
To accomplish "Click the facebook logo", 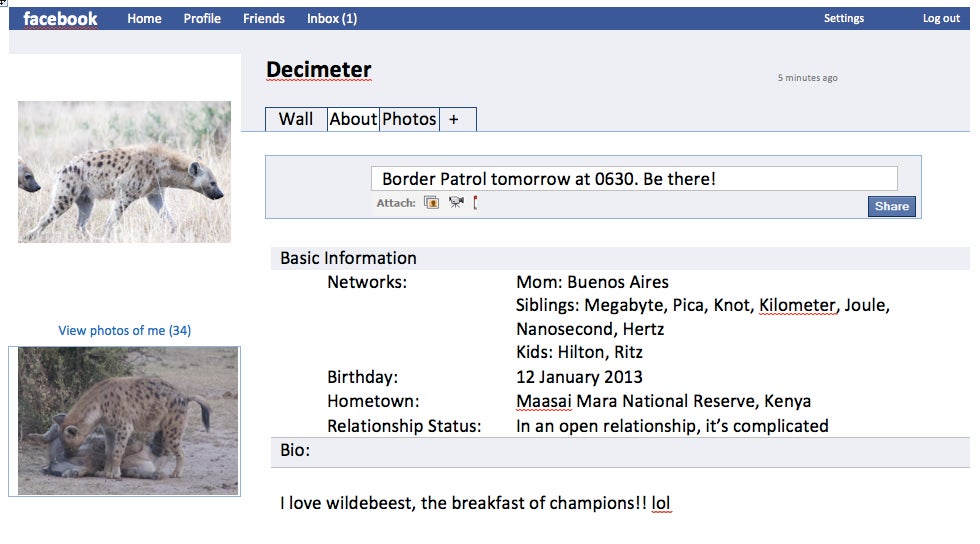I will 60,19.
